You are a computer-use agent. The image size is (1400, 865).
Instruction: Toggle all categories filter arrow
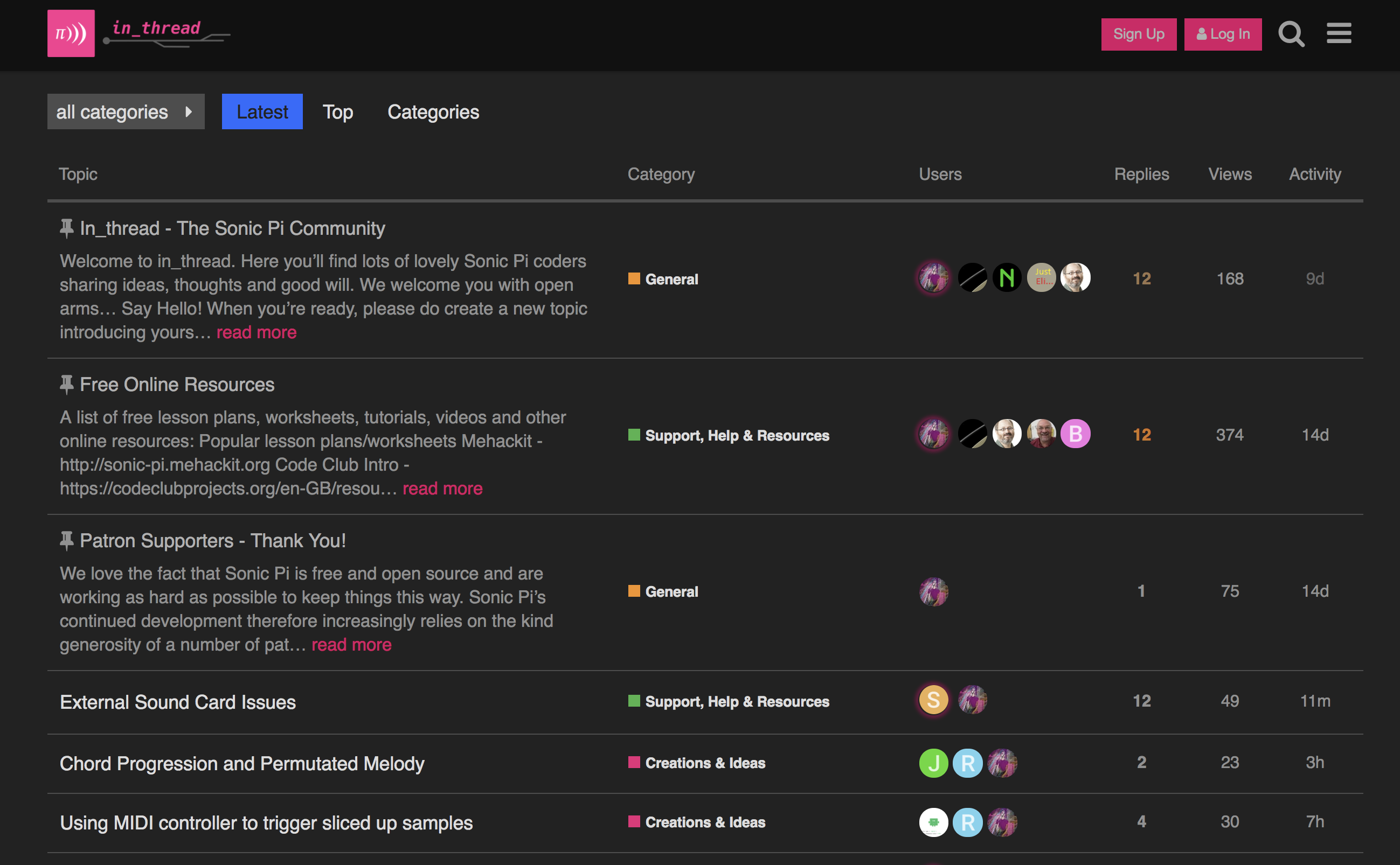(x=188, y=112)
